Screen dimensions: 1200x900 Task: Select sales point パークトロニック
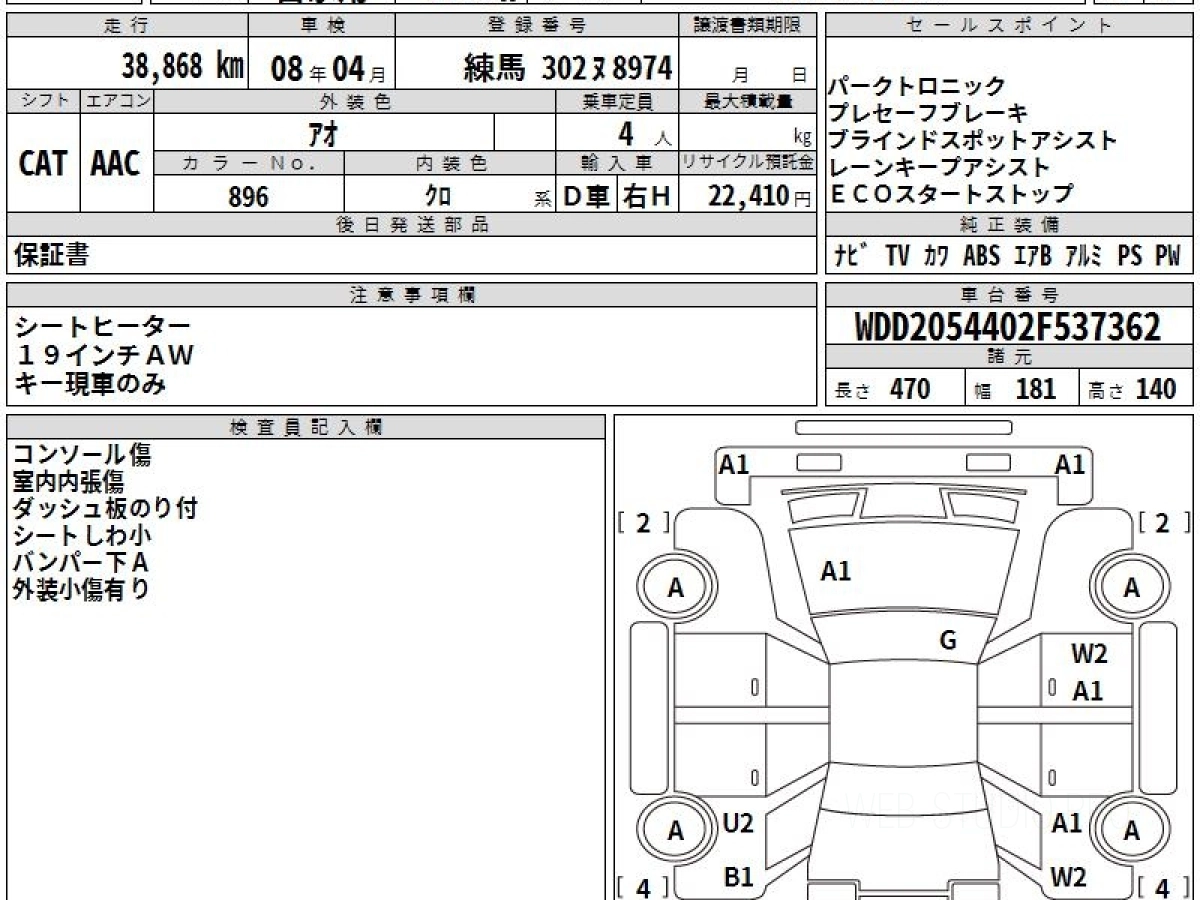point(916,87)
